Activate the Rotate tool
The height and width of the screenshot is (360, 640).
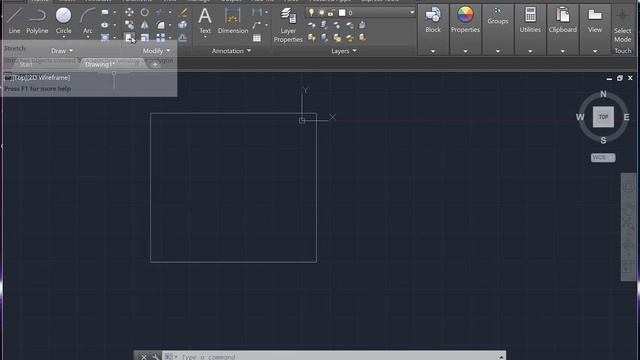click(x=144, y=12)
